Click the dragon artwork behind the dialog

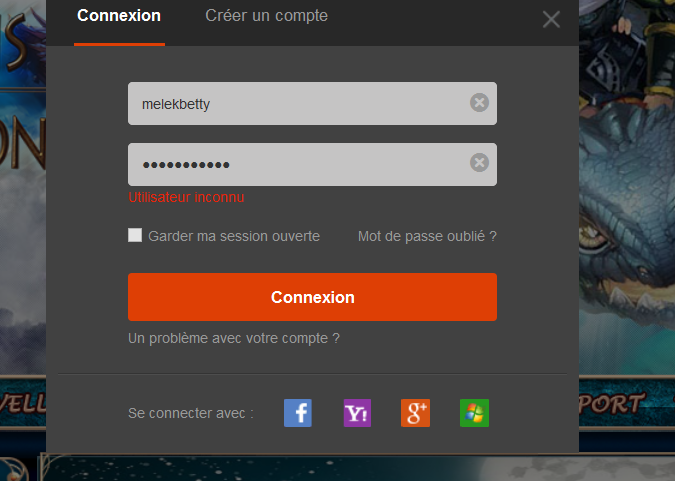[x=625, y=250]
